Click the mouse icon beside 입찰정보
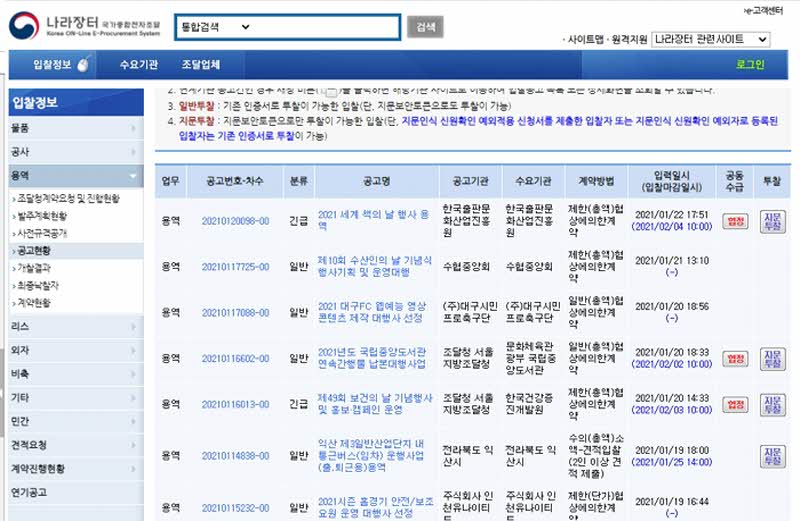Viewport: 800px width, 521px height. (x=82, y=65)
